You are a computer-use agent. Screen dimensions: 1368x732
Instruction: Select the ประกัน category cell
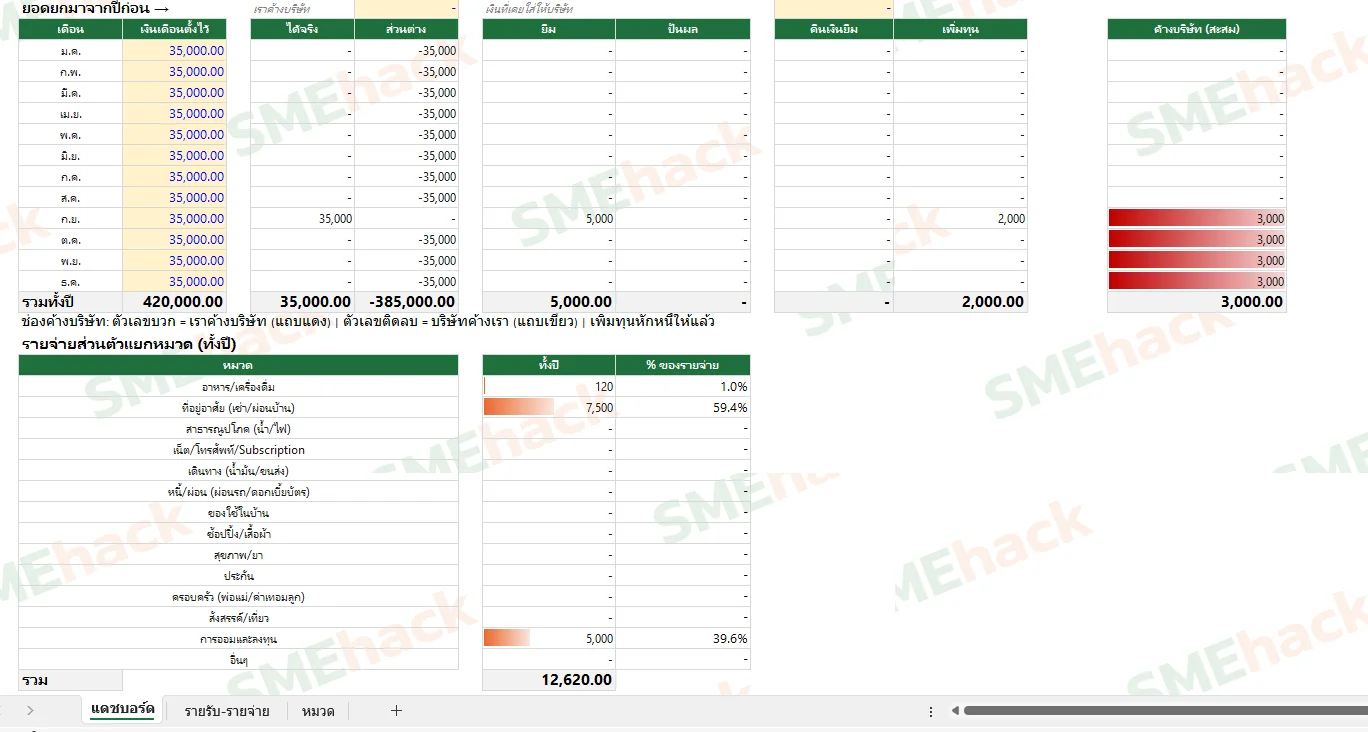coord(238,575)
